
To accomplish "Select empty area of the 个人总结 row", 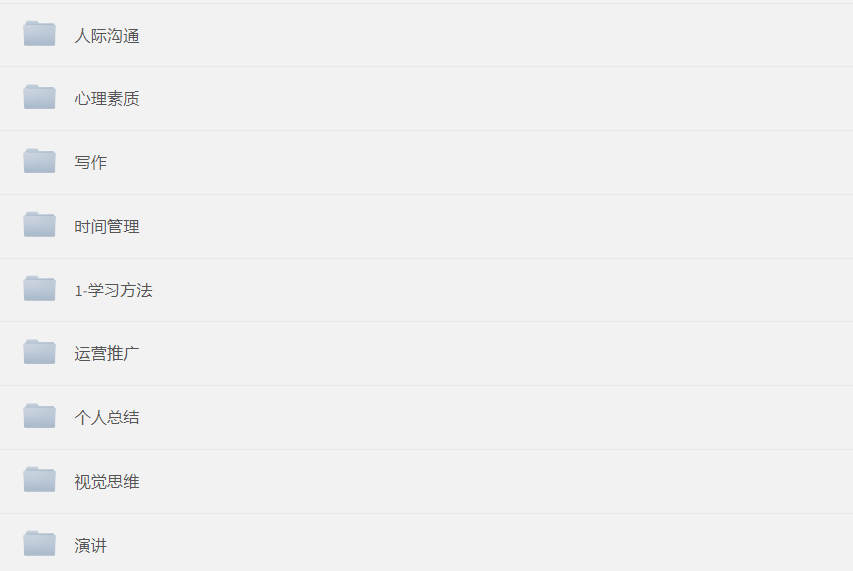I will [500, 418].
